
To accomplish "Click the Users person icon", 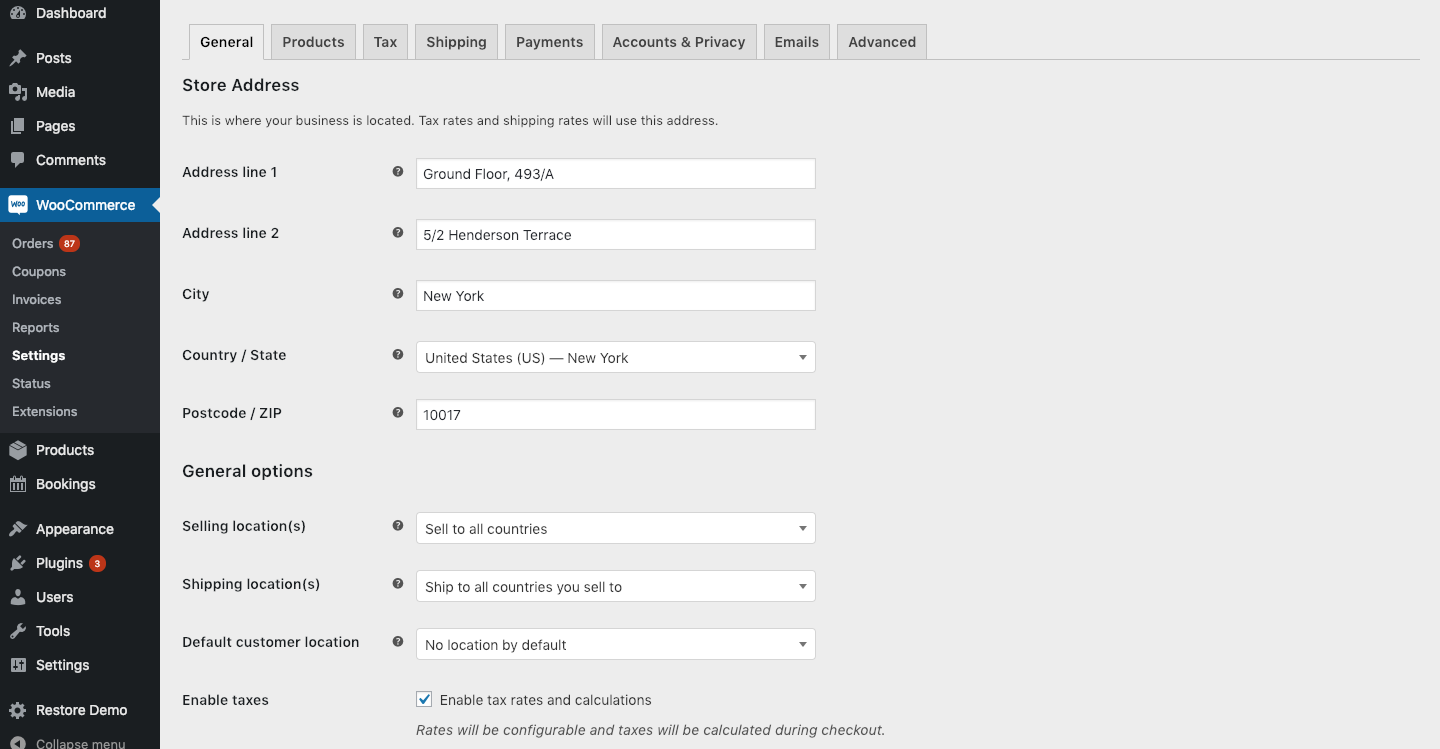I will 18,597.
